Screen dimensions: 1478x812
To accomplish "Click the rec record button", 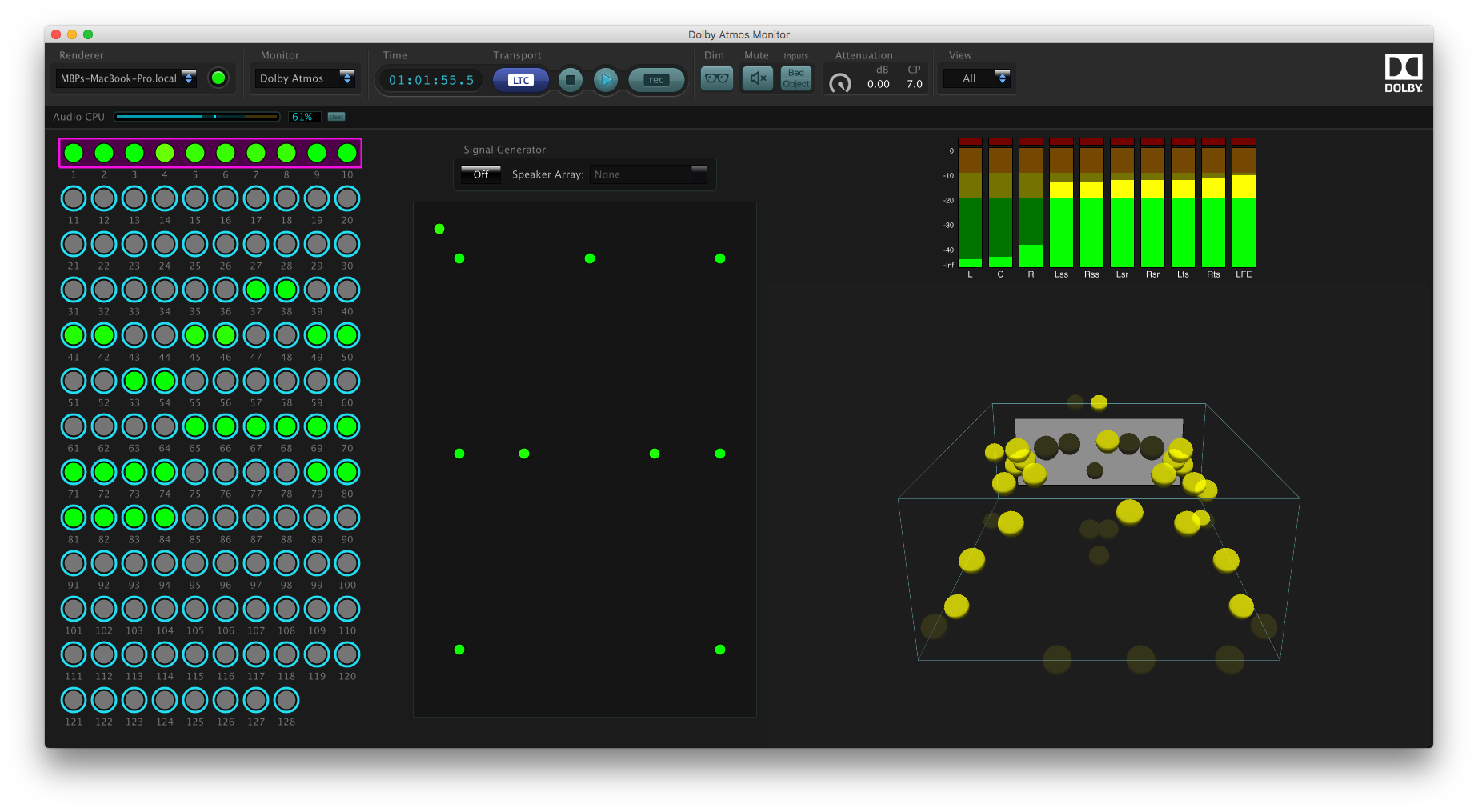I will 656,79.
